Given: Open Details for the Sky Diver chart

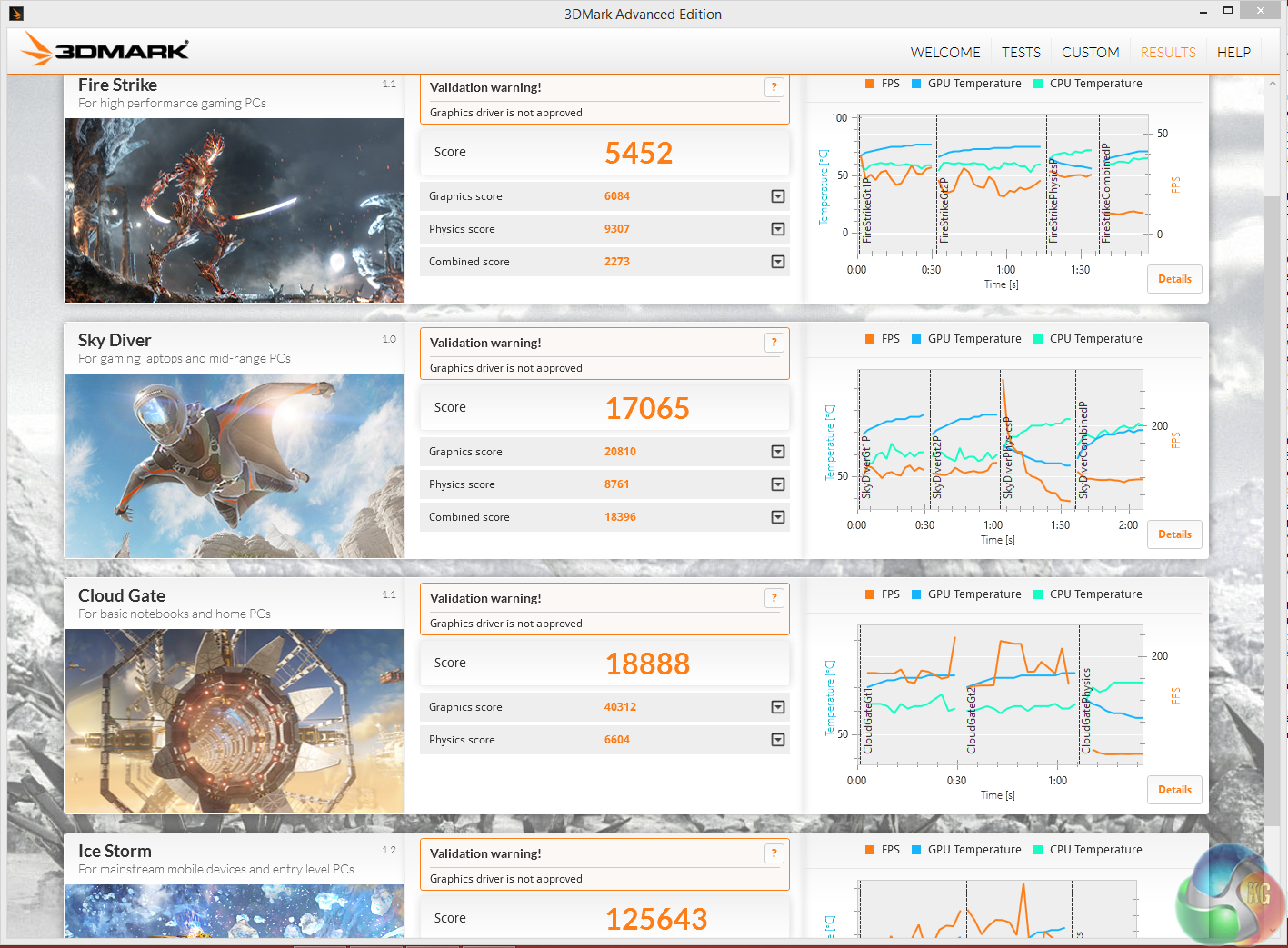Looking at the screenshot, I should pos(1174,534).
